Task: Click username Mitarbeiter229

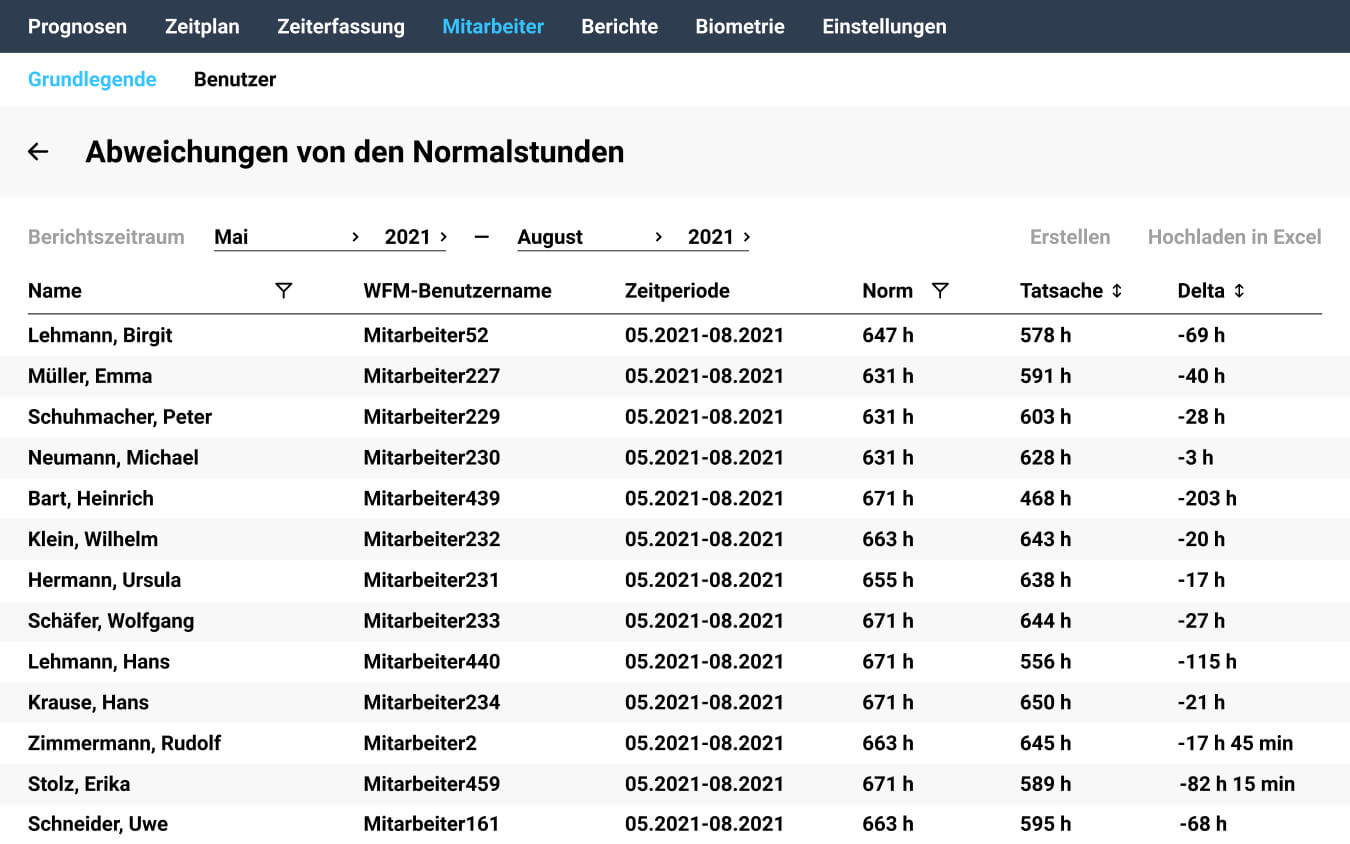Action: (432, 417)
